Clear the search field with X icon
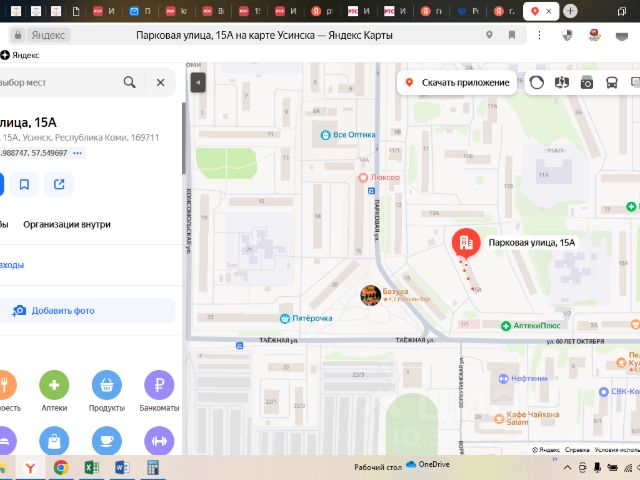The height and width of the screenshot is (480, 640). point(160,82)
